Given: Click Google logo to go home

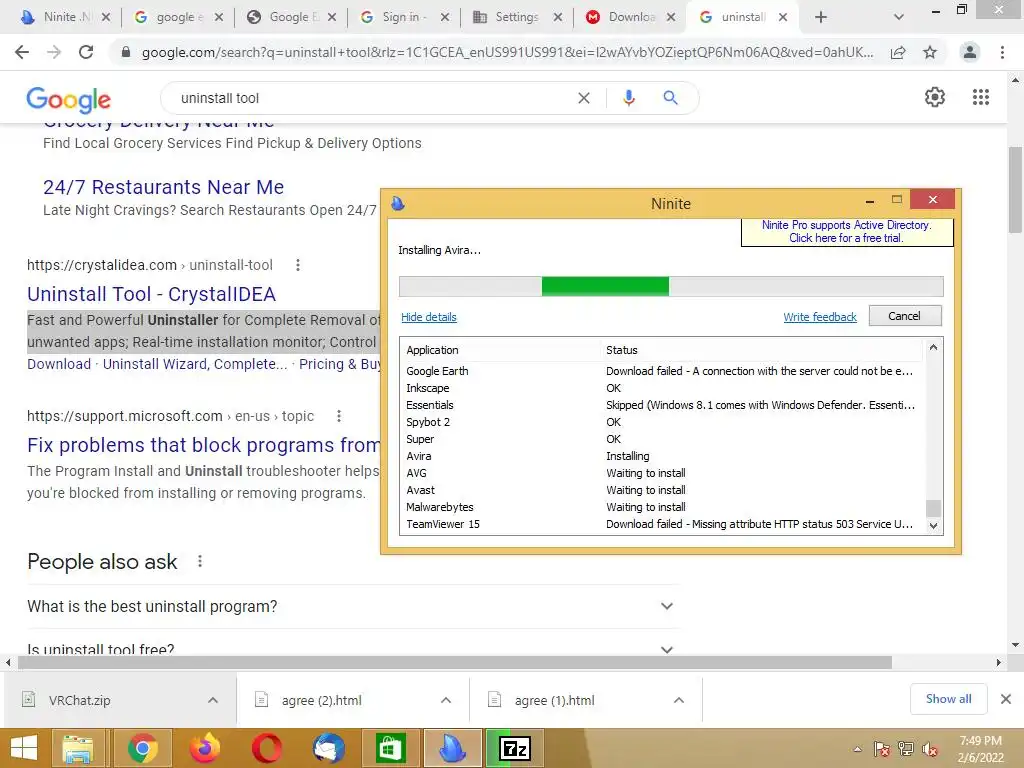Looking at the screenshot, I should (x=69, y=99).
